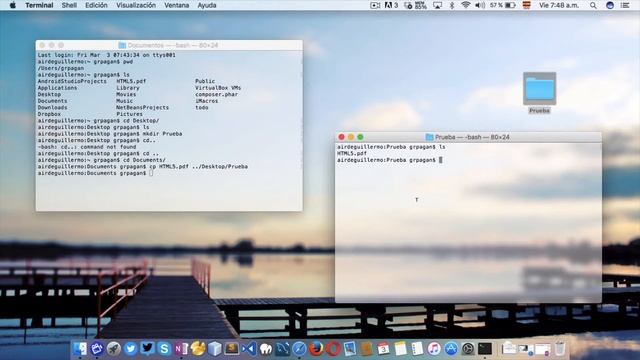Click the cp HTML5.pdf ../Desktop/Prueba command line
Screen dimensions: 640x360
[142, 167]
